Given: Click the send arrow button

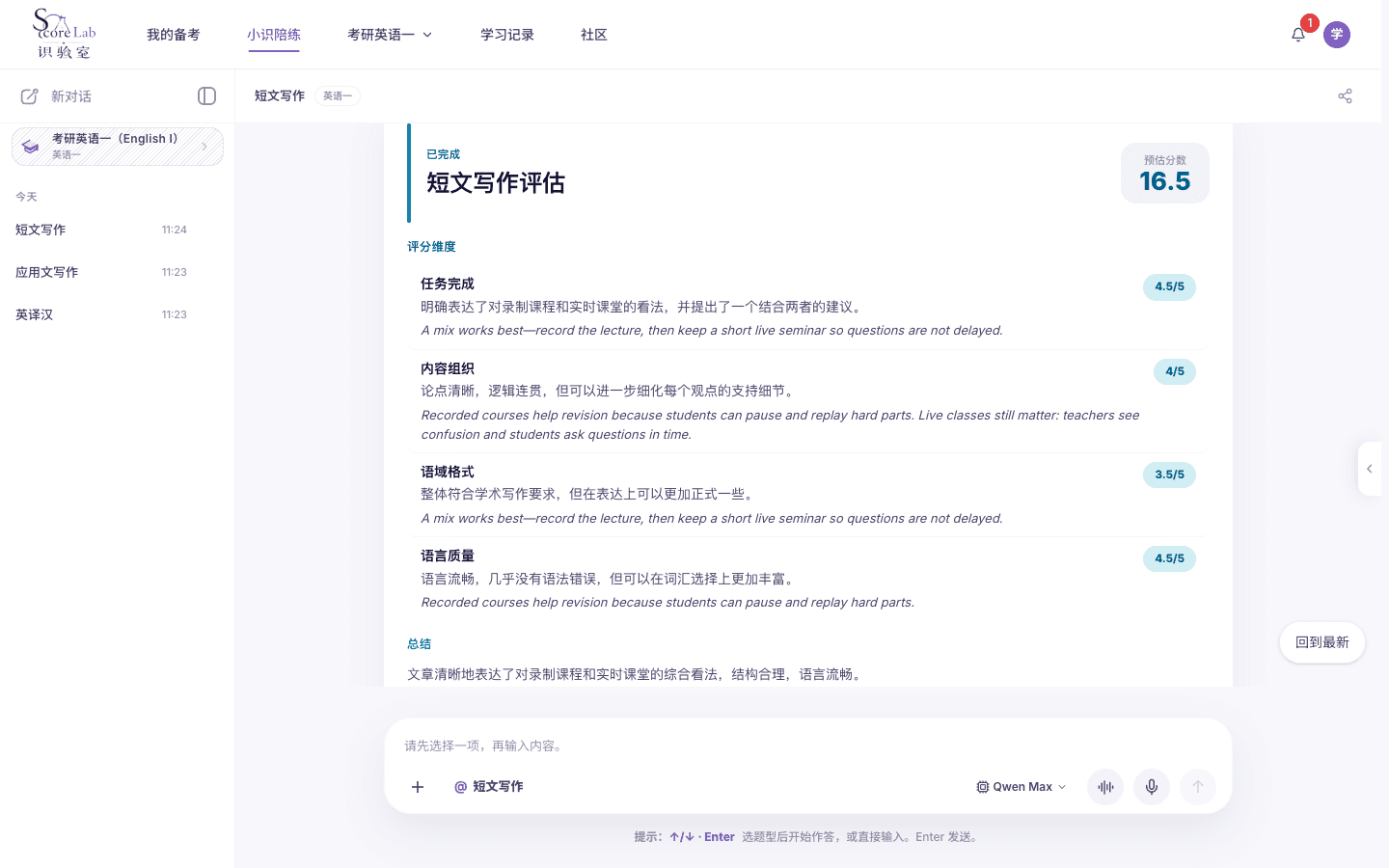Looking at the screenshot, I should pyautogui.click(x=1198, y=787).
